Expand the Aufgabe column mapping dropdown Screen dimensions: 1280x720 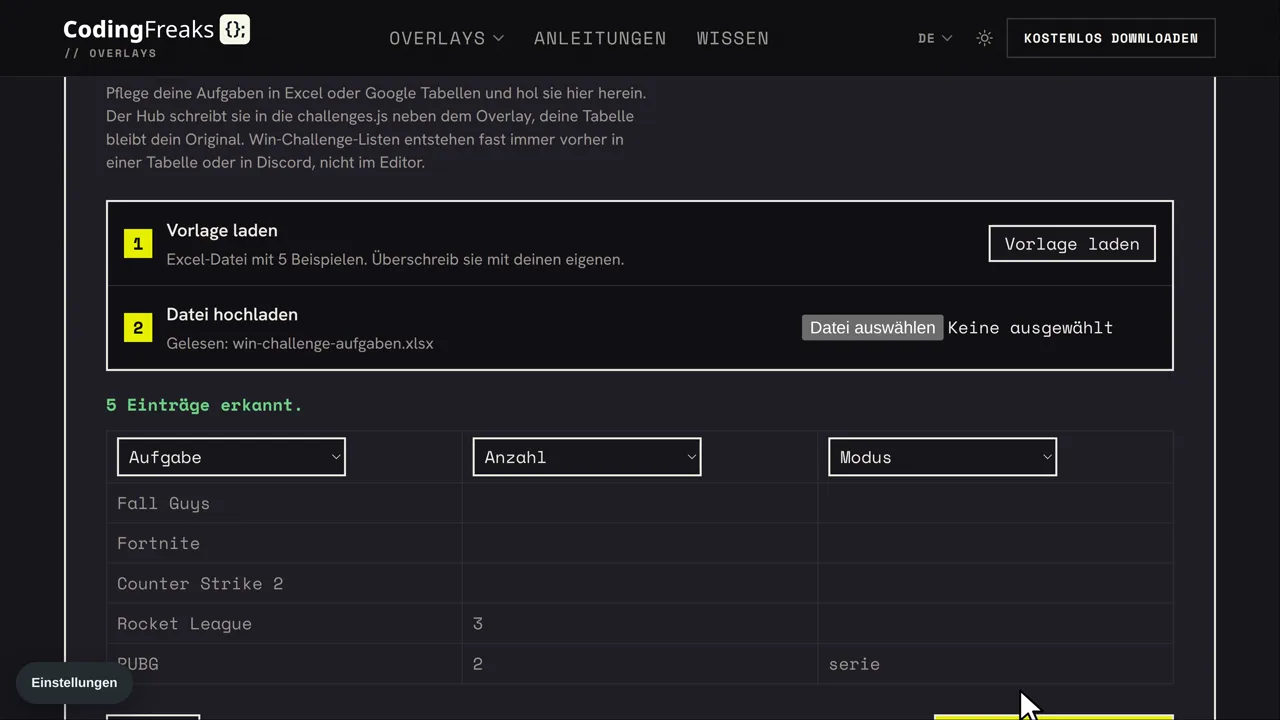[231, 457]
